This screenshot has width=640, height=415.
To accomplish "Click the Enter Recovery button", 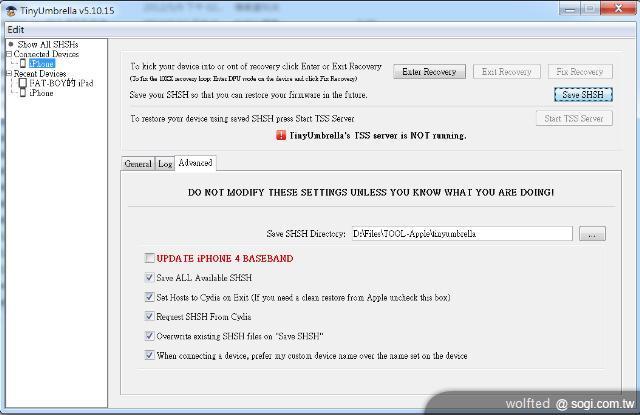I will pyautogui.click(x=429, y=72).
